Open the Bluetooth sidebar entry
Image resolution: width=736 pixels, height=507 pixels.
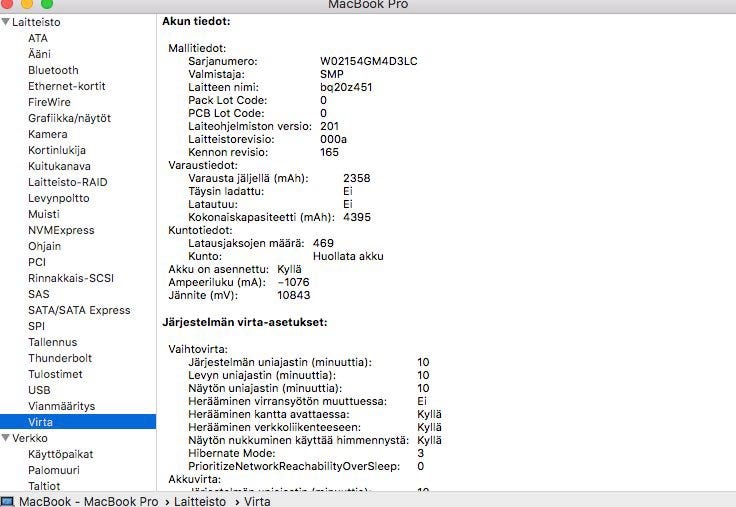54,70
